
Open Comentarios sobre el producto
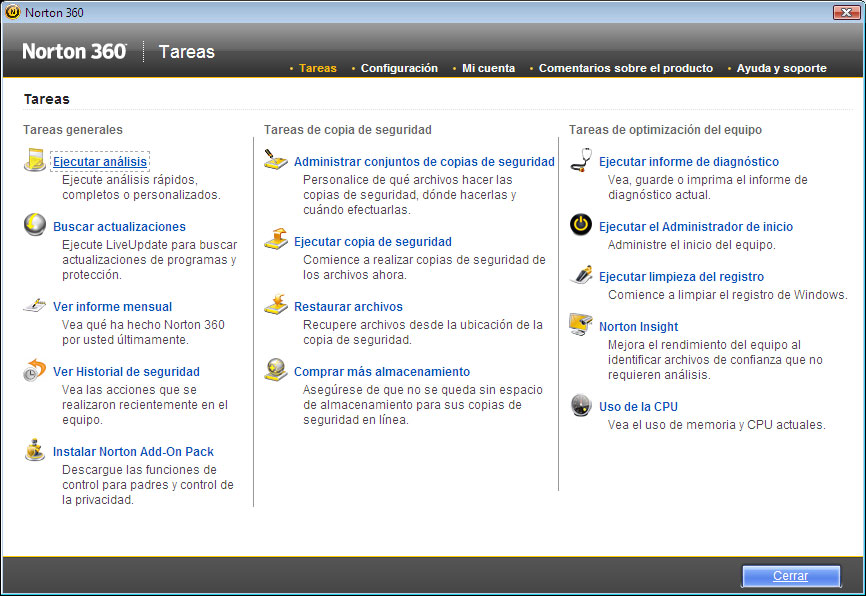click(x=625, y=69)
